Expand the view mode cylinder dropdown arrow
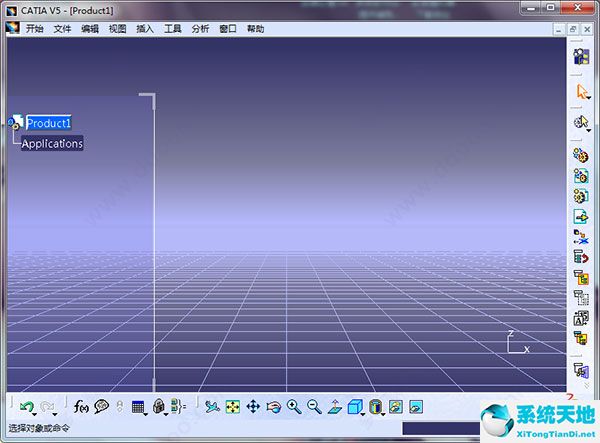 pos(383,414)
